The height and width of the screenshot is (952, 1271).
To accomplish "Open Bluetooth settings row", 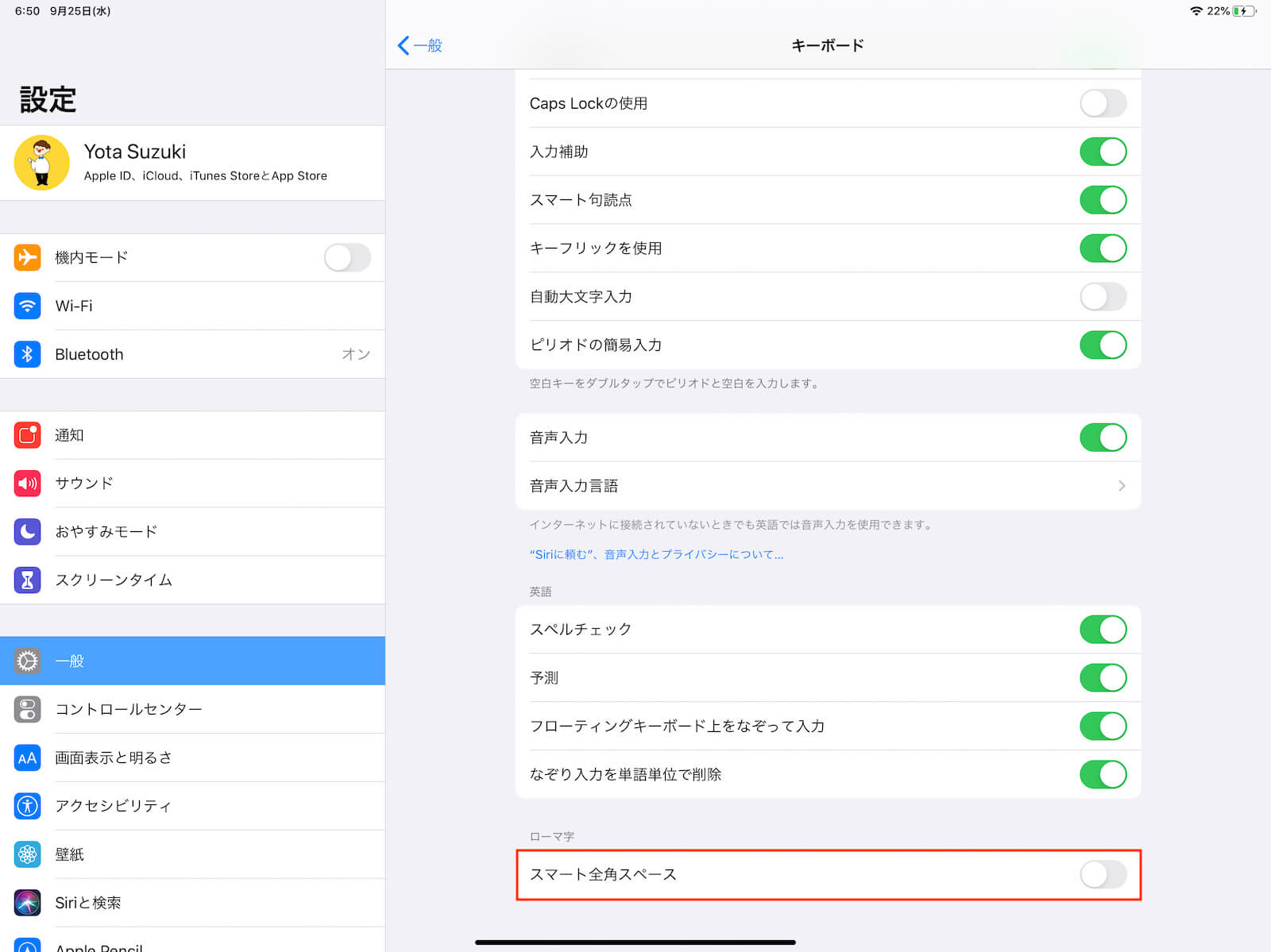I will click(192, 354).
